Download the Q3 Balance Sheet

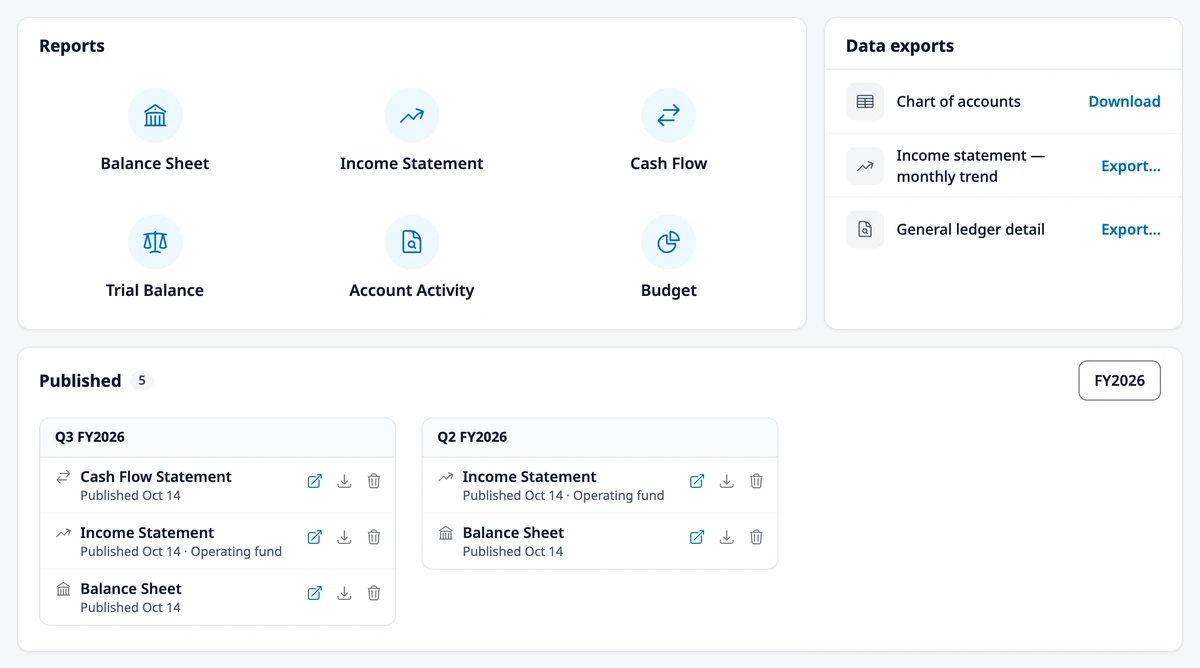pyautogui.click(x=344, y=593)
